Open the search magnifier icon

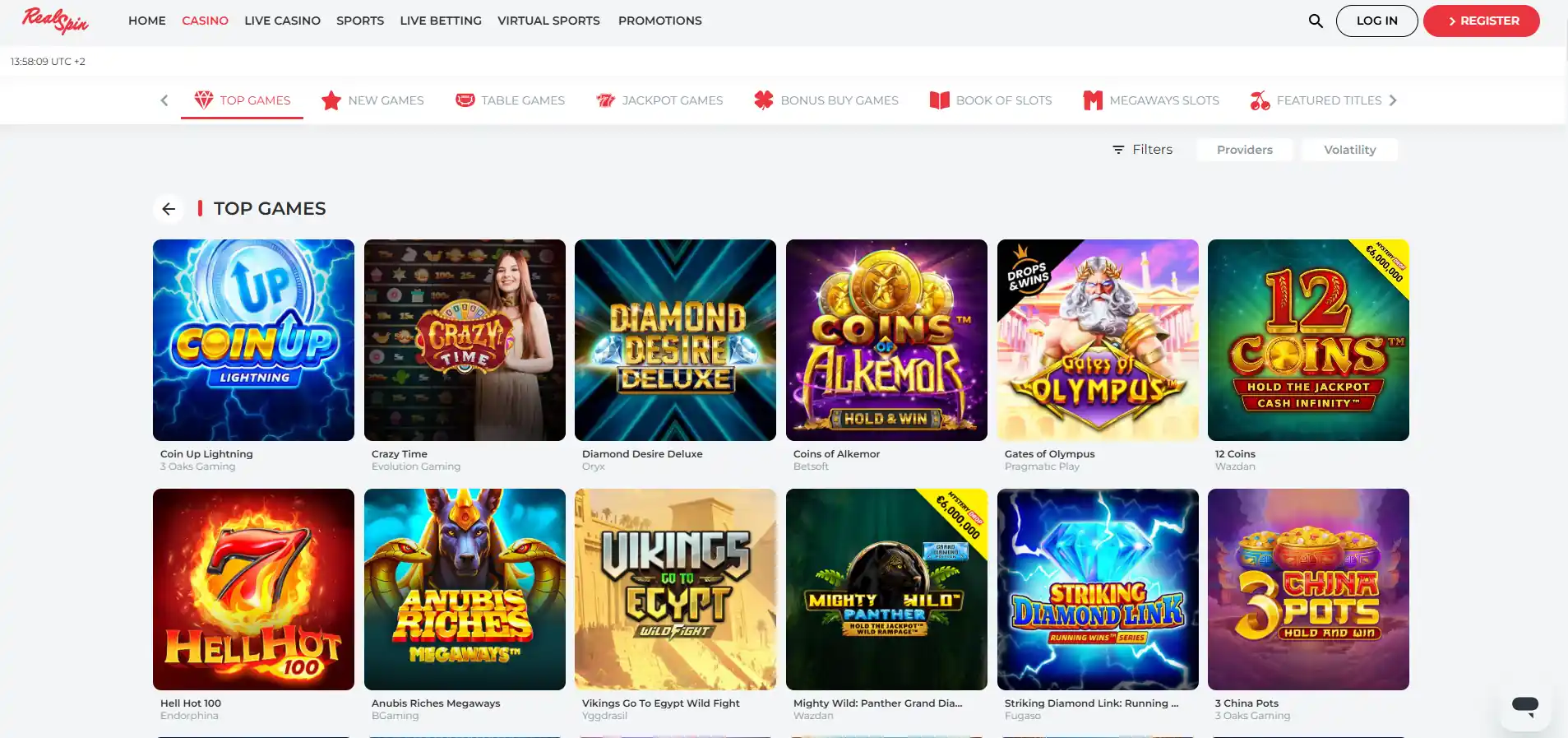(1316, 21)
